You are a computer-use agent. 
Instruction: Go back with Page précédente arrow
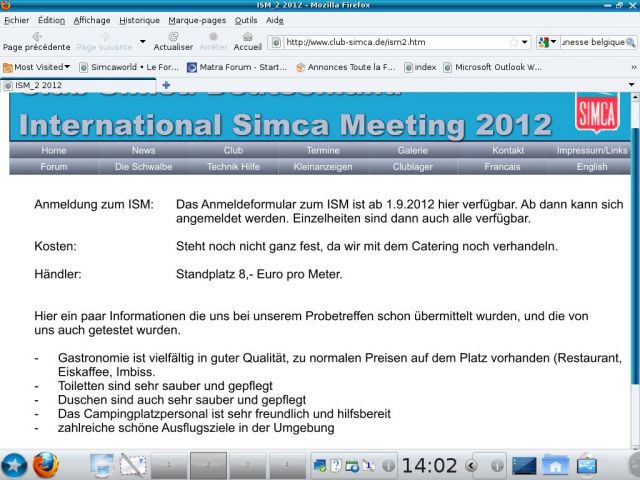point(37,37)
